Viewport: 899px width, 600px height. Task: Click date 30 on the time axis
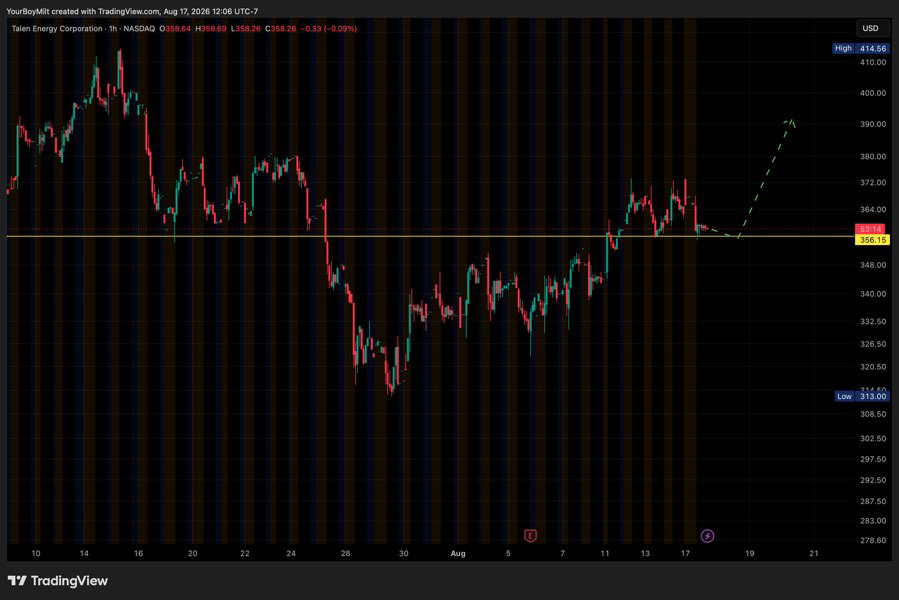click(x=404, y=554)
